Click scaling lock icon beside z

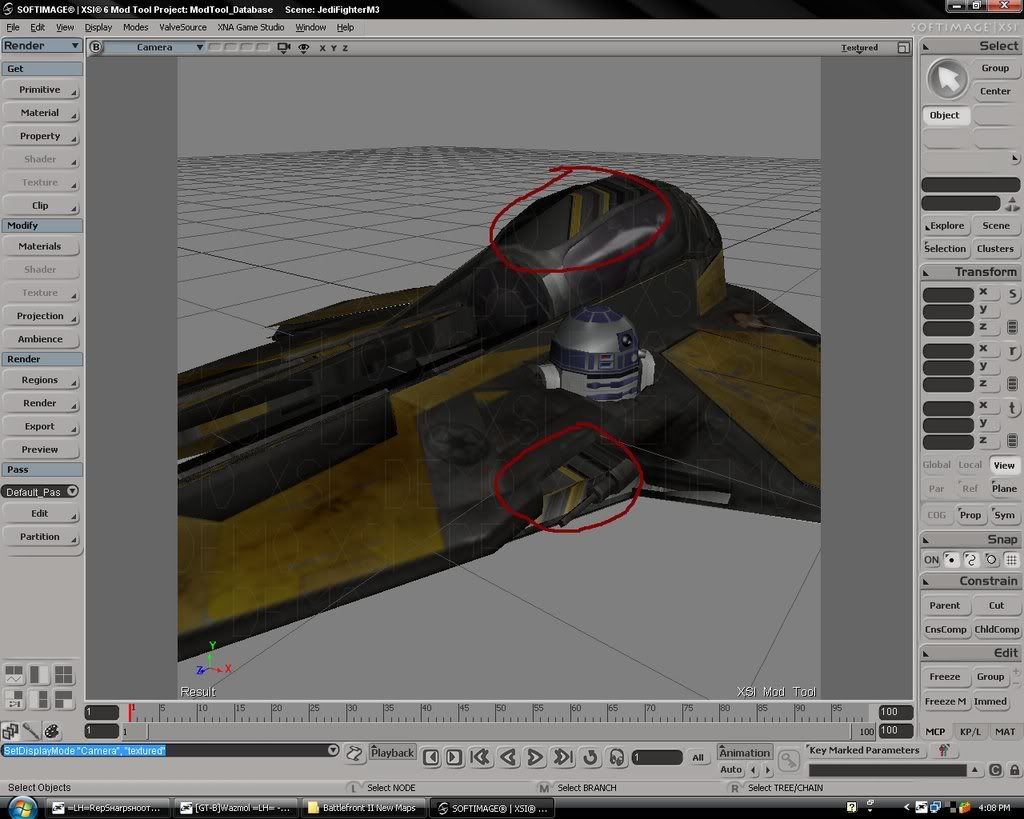click(1012, 327)
